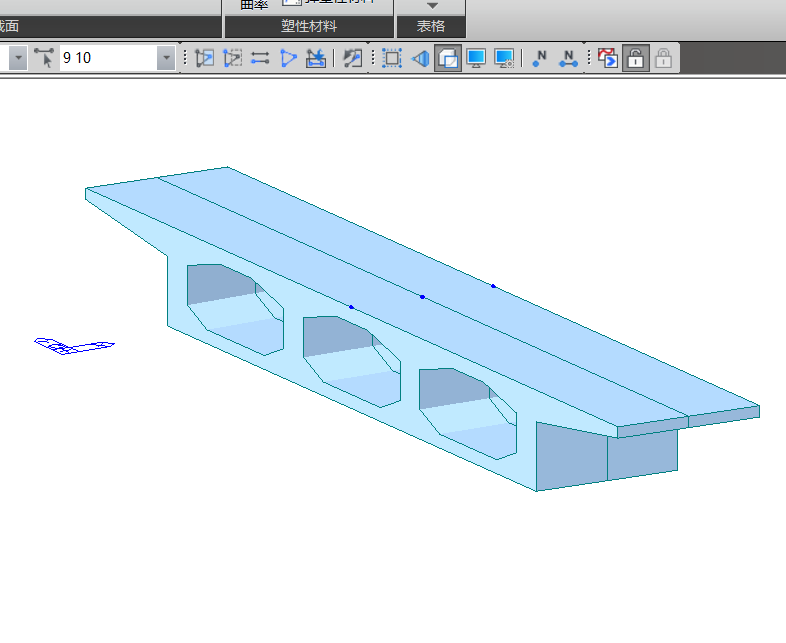Viewport: 786px width, 643px height.
Task: Open the leftmost toolbar combo box arrow
Action: tap(18, 58)
